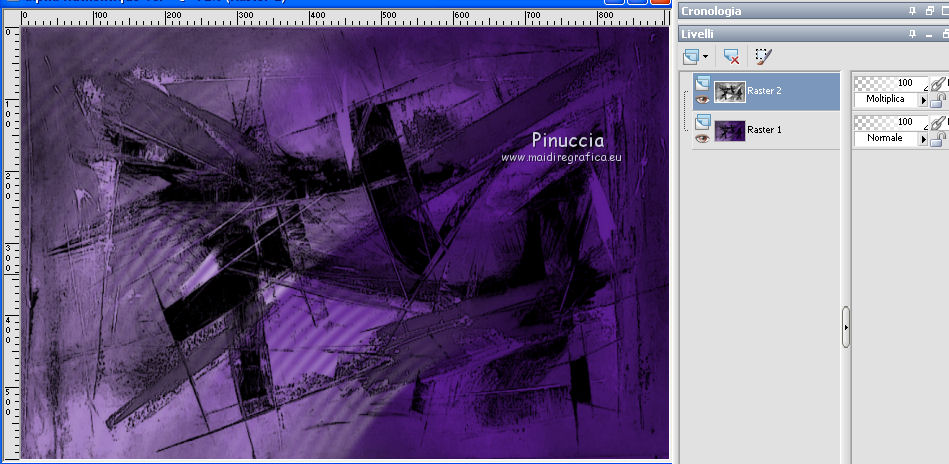The height and width of the screenshot is (464, 949).
Task: Select the Raster 1 layer thumbnail
Action: tap(729, 131)
